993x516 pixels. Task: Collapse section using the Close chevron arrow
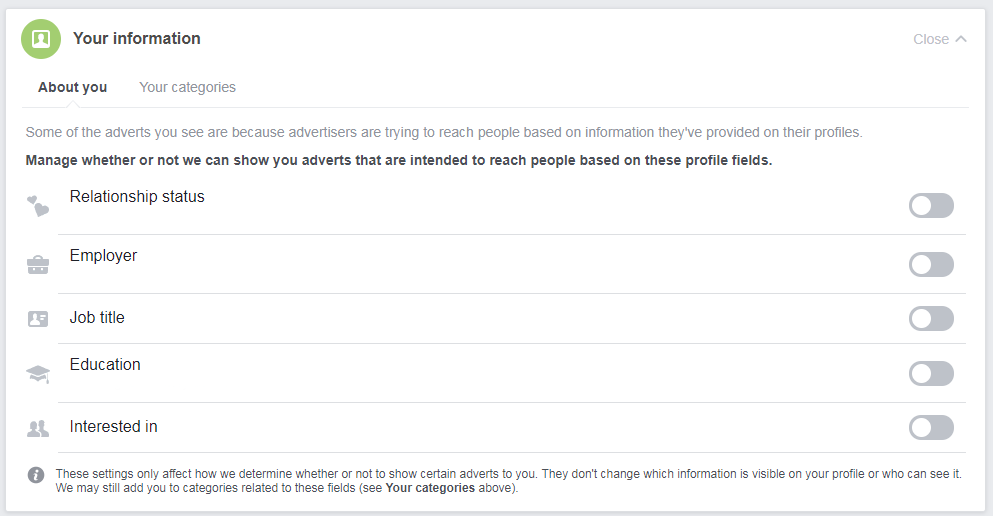(x=961, y=39)
